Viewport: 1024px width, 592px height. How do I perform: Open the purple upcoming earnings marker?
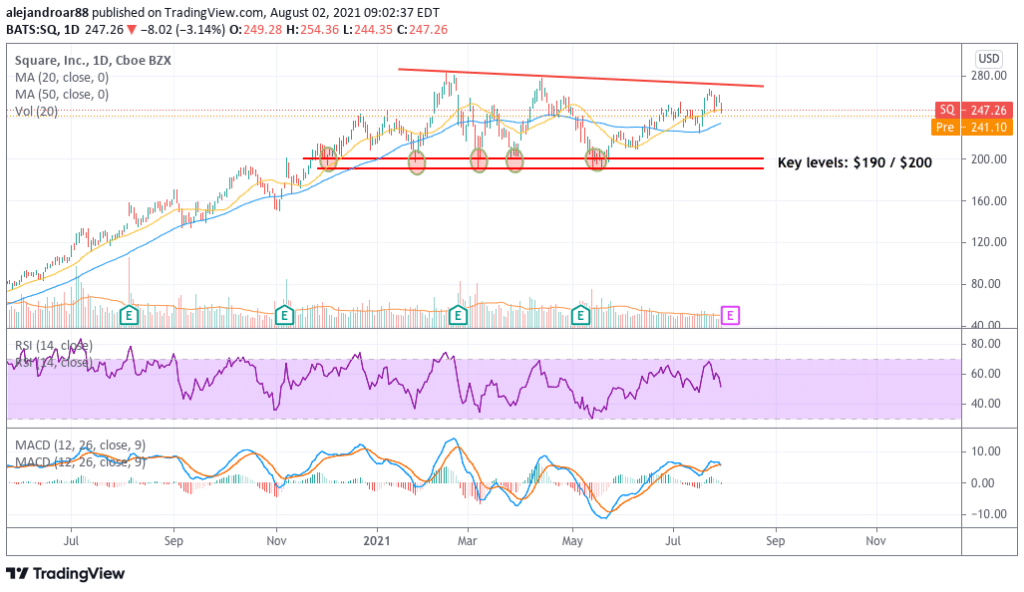point(731,316)
